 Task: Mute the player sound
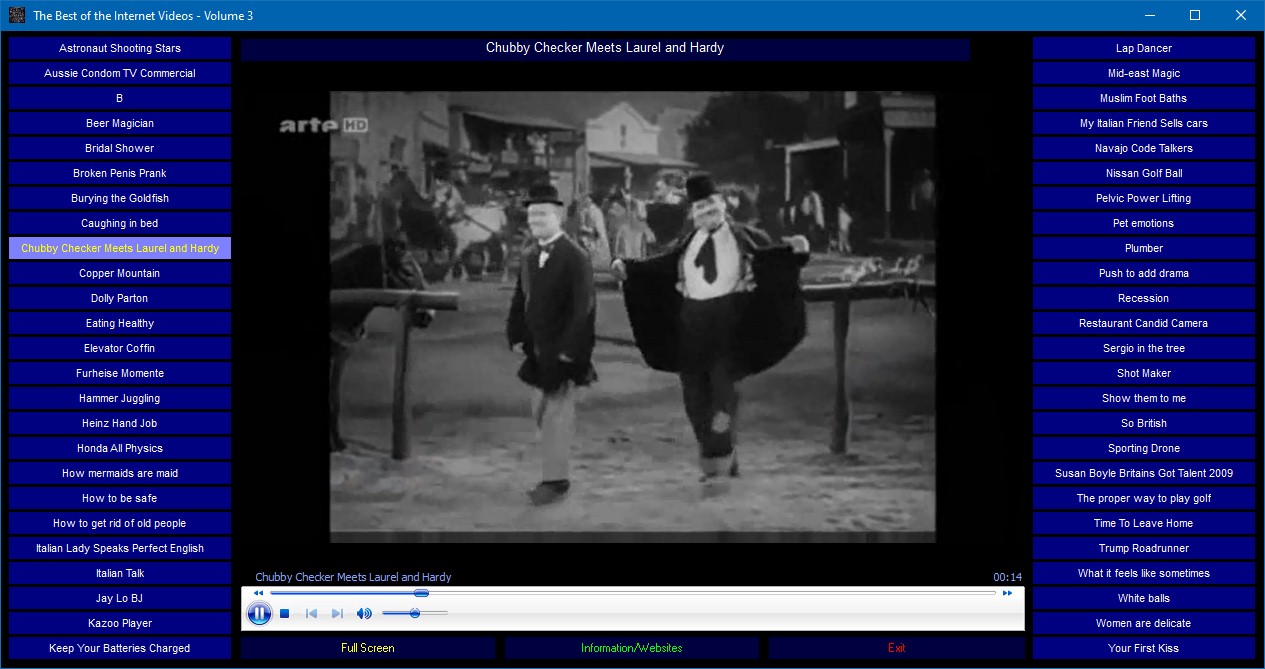coord(364,613)
